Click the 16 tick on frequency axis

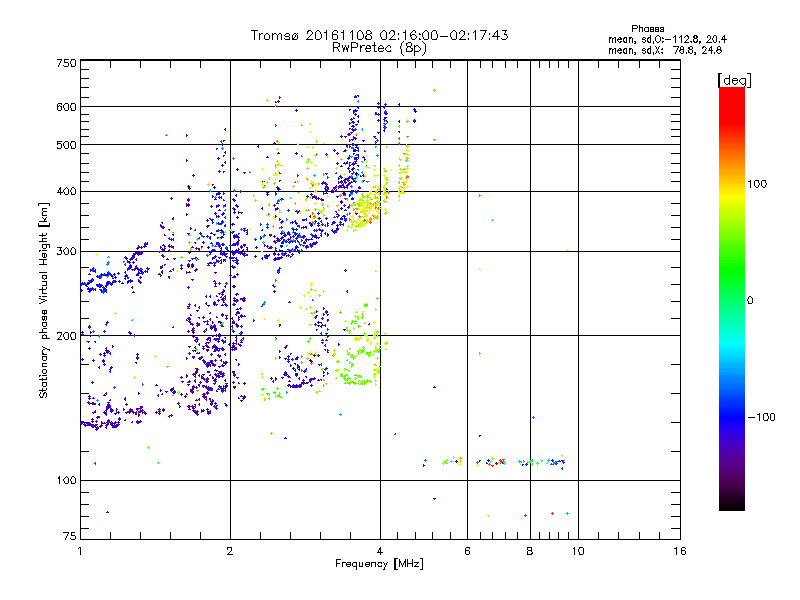(678, 551)
